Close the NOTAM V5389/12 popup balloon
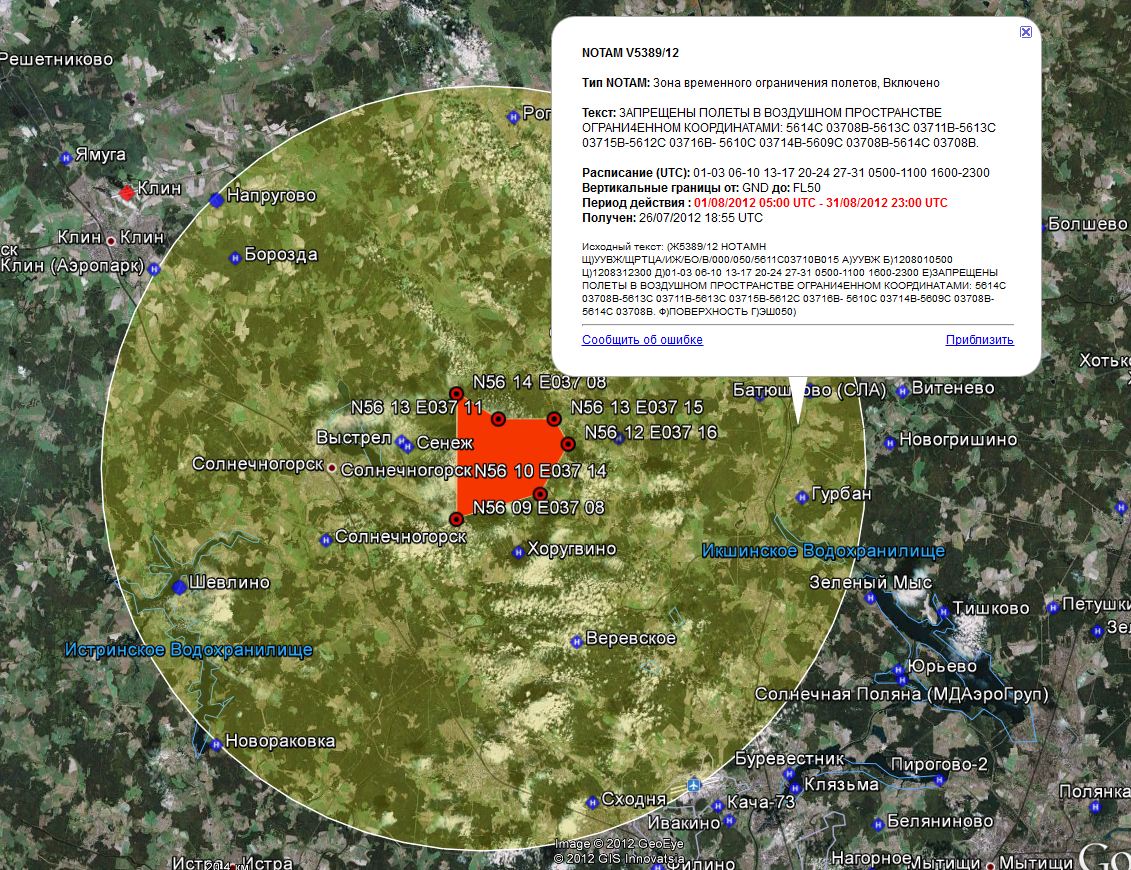Viewport: 1131px width, 870px height. [x=1025, y=32]
